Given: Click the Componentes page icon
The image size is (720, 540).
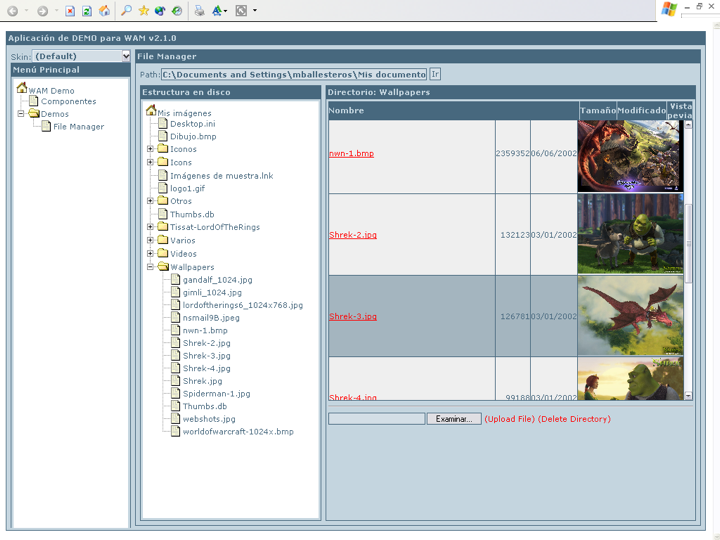Looking at the screenshot, I should [34, 101].
